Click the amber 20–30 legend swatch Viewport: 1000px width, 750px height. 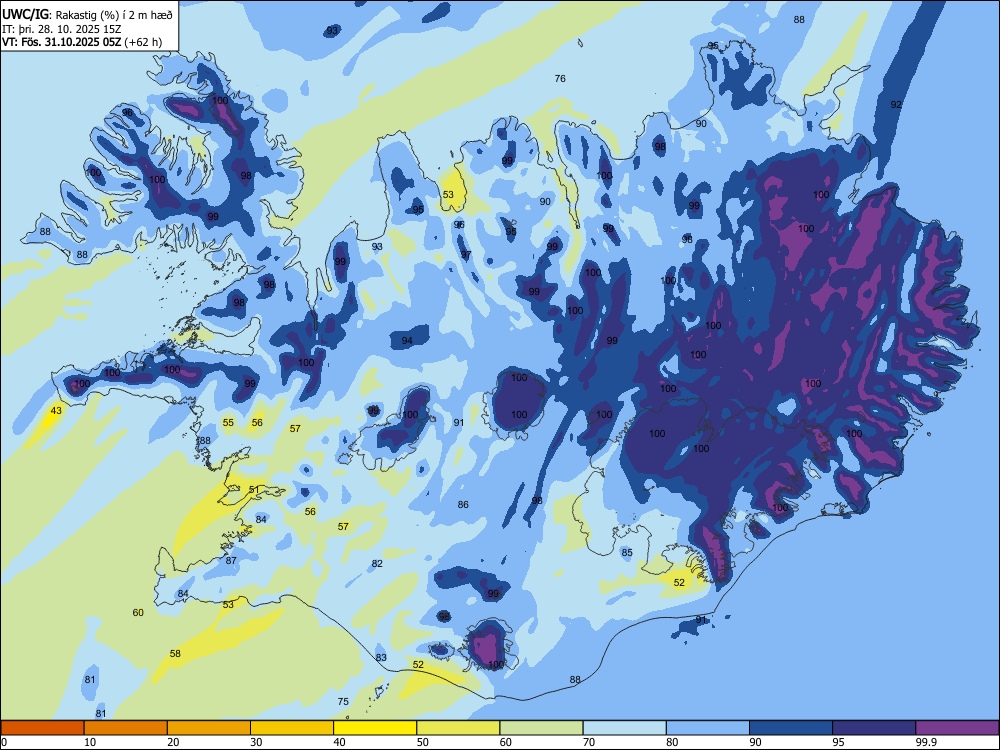209,728
